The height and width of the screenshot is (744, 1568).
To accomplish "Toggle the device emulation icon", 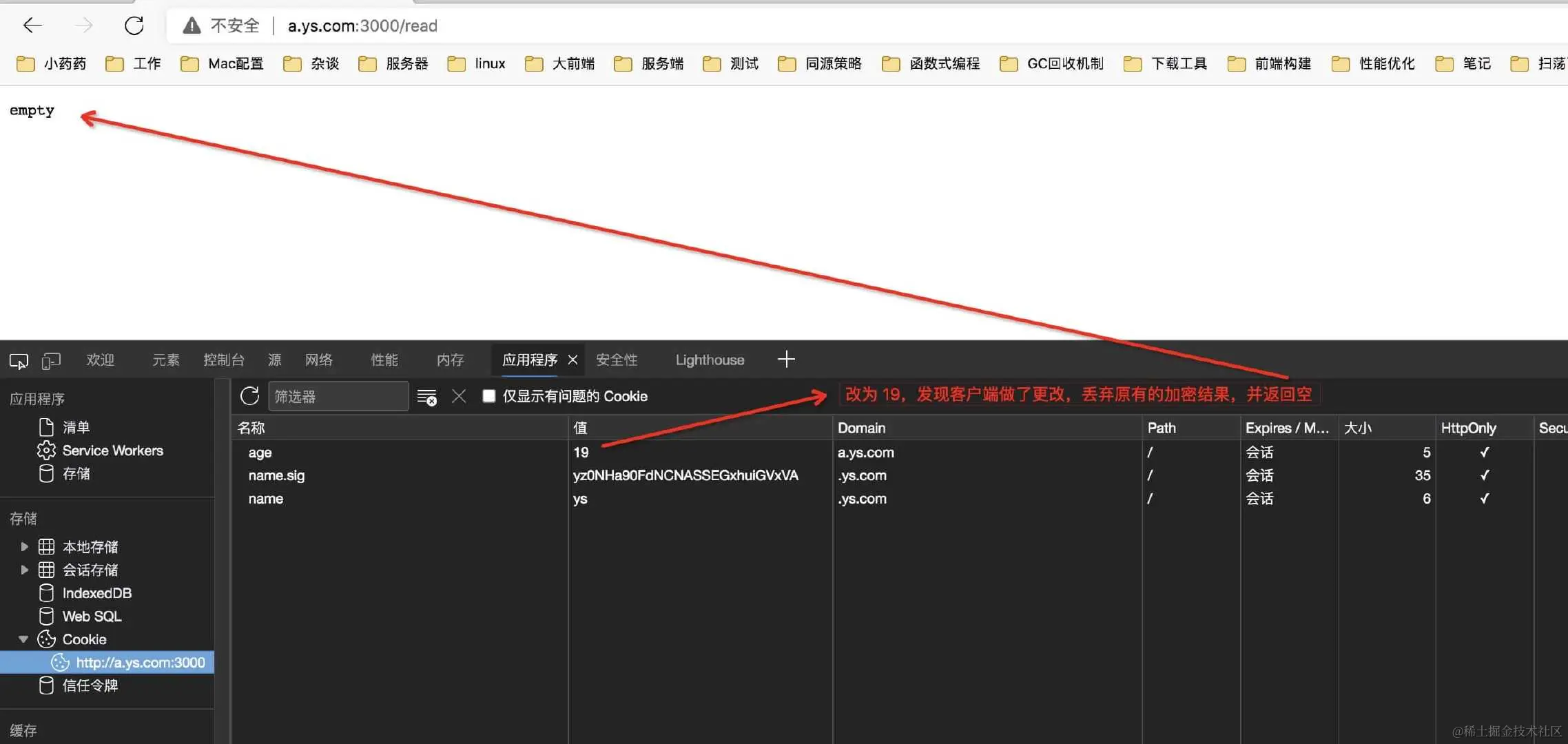I will 51,360.
